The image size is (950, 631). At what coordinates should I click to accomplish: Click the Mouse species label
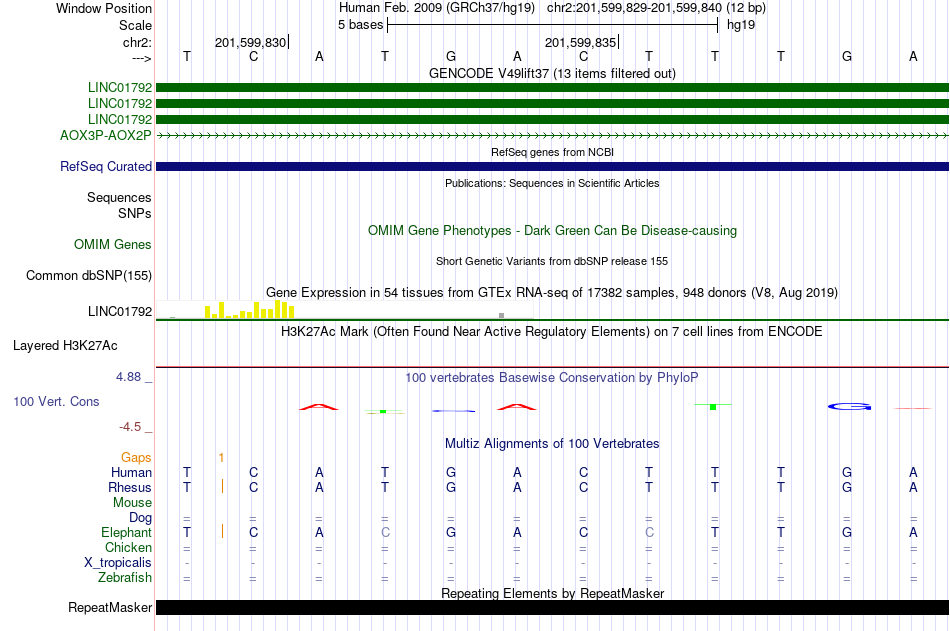[132, 502]
